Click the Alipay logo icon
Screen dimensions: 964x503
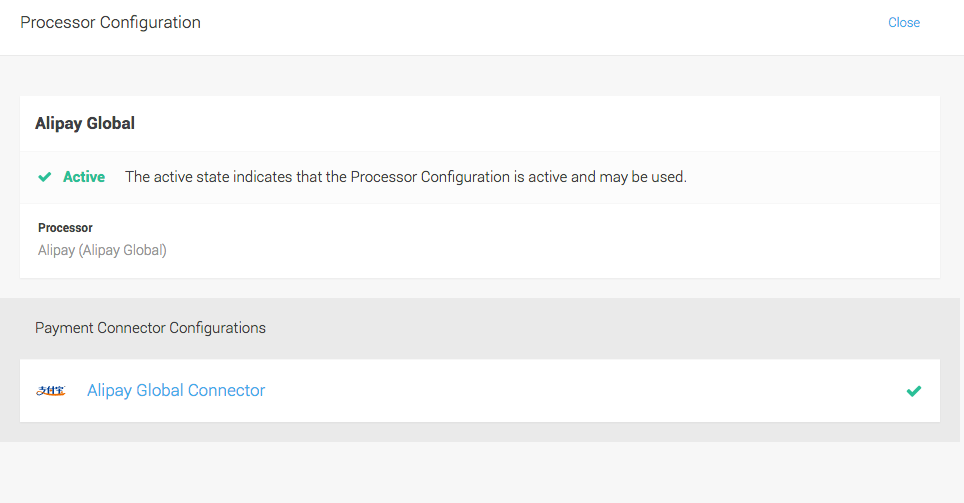(x=51, y=391)
